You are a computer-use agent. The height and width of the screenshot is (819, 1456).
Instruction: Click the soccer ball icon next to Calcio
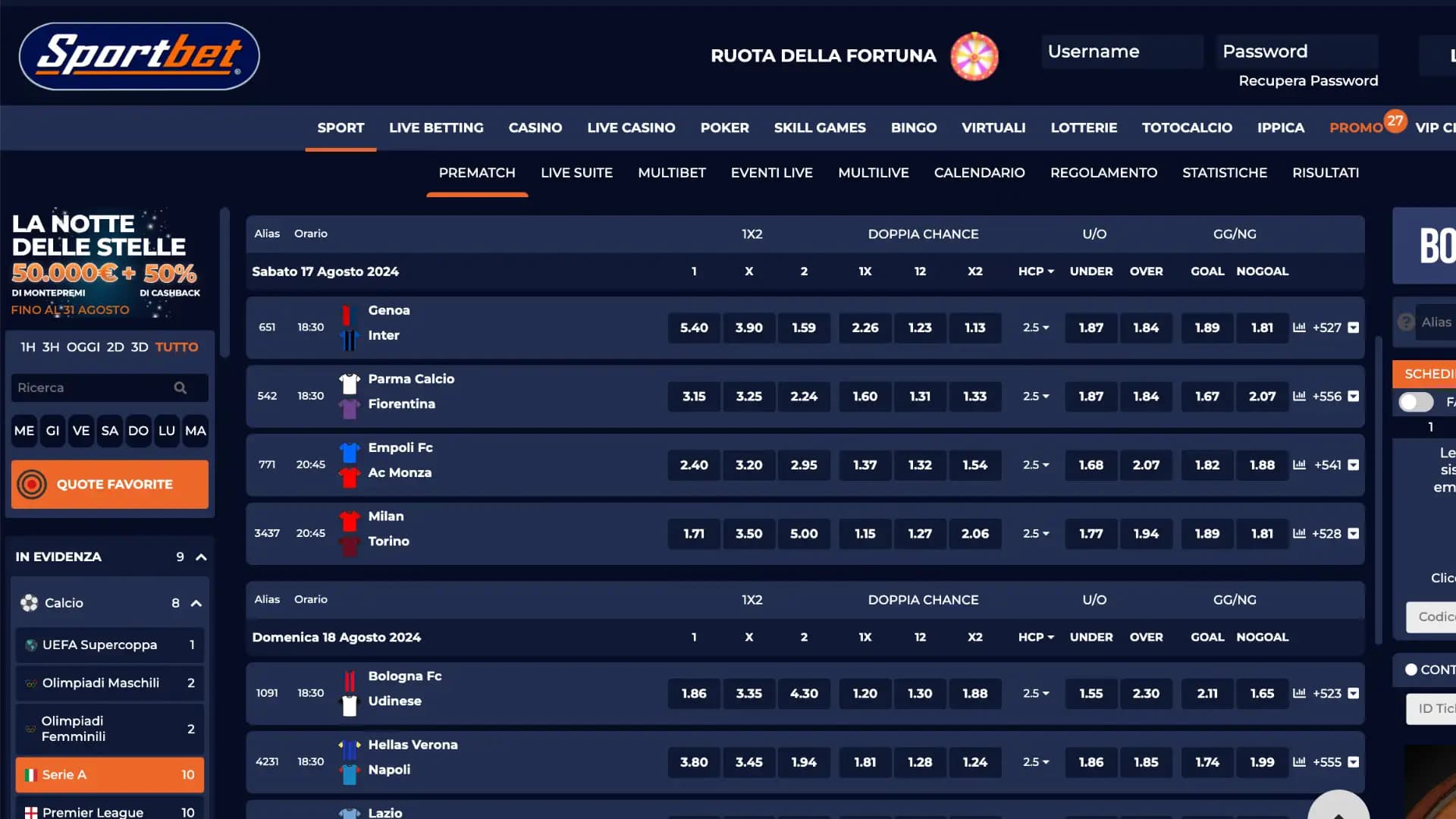[x=29, y=603]
